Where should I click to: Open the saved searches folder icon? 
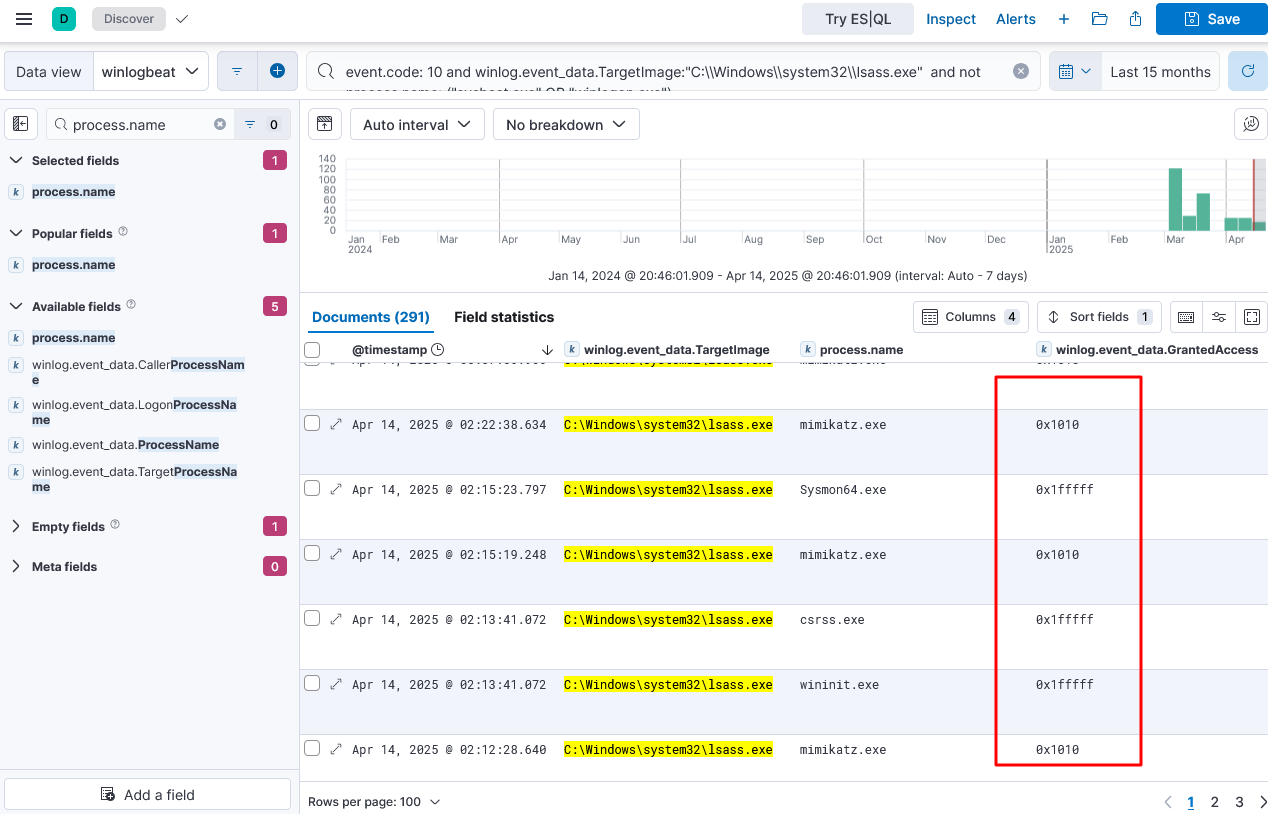tap(1099, 19)
